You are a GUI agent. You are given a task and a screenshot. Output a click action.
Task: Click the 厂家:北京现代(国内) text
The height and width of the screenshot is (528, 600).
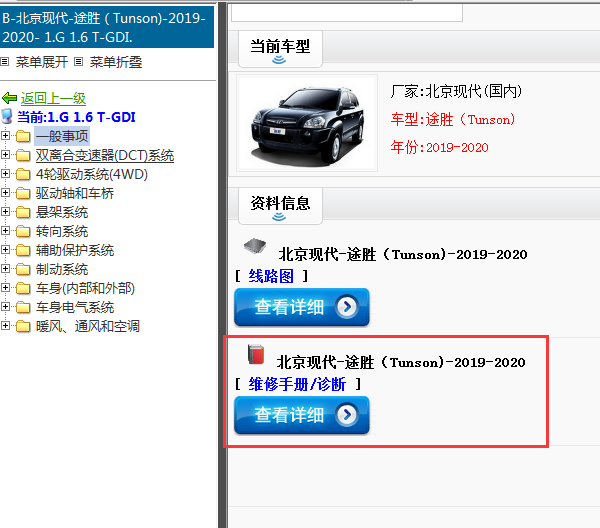pyautogui.click(x=456, y=91)
